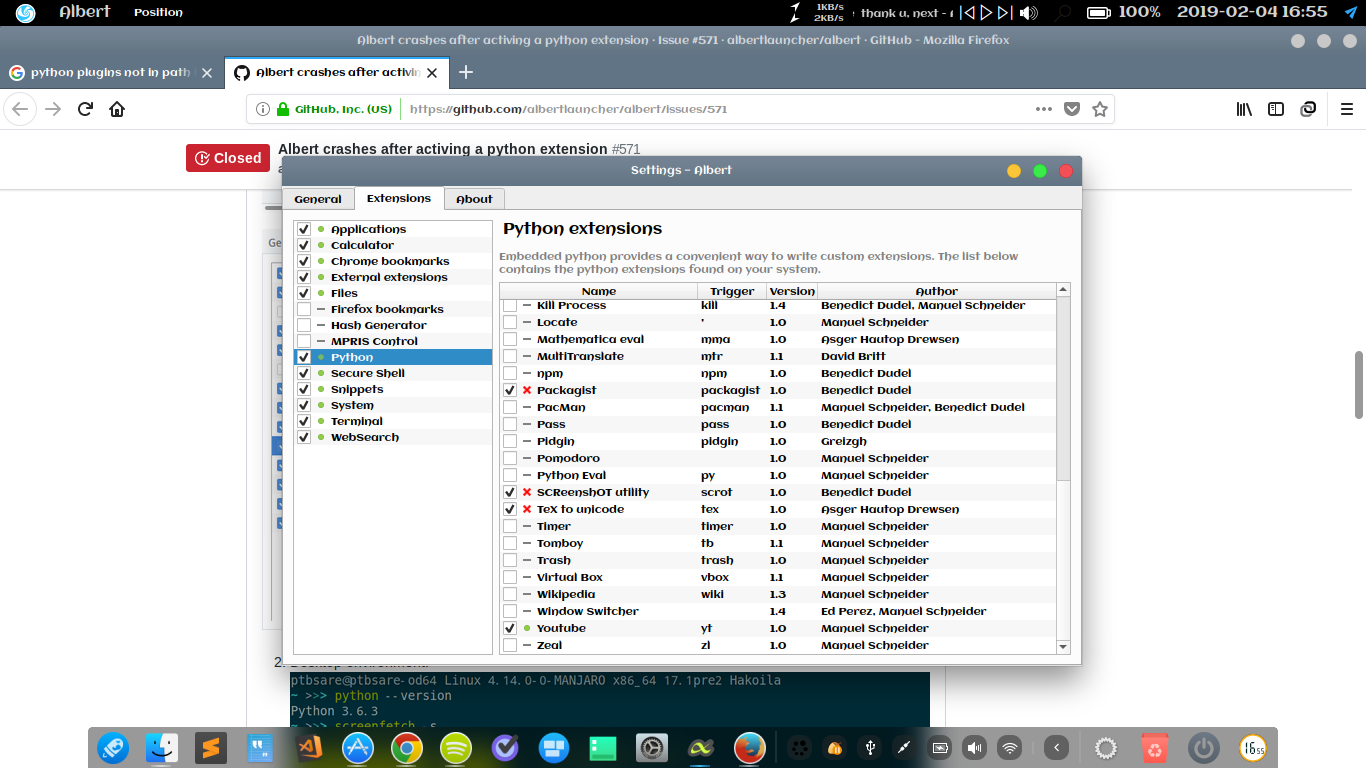
Task: Reload the current page in Firefox
Action: click(85, 109)
